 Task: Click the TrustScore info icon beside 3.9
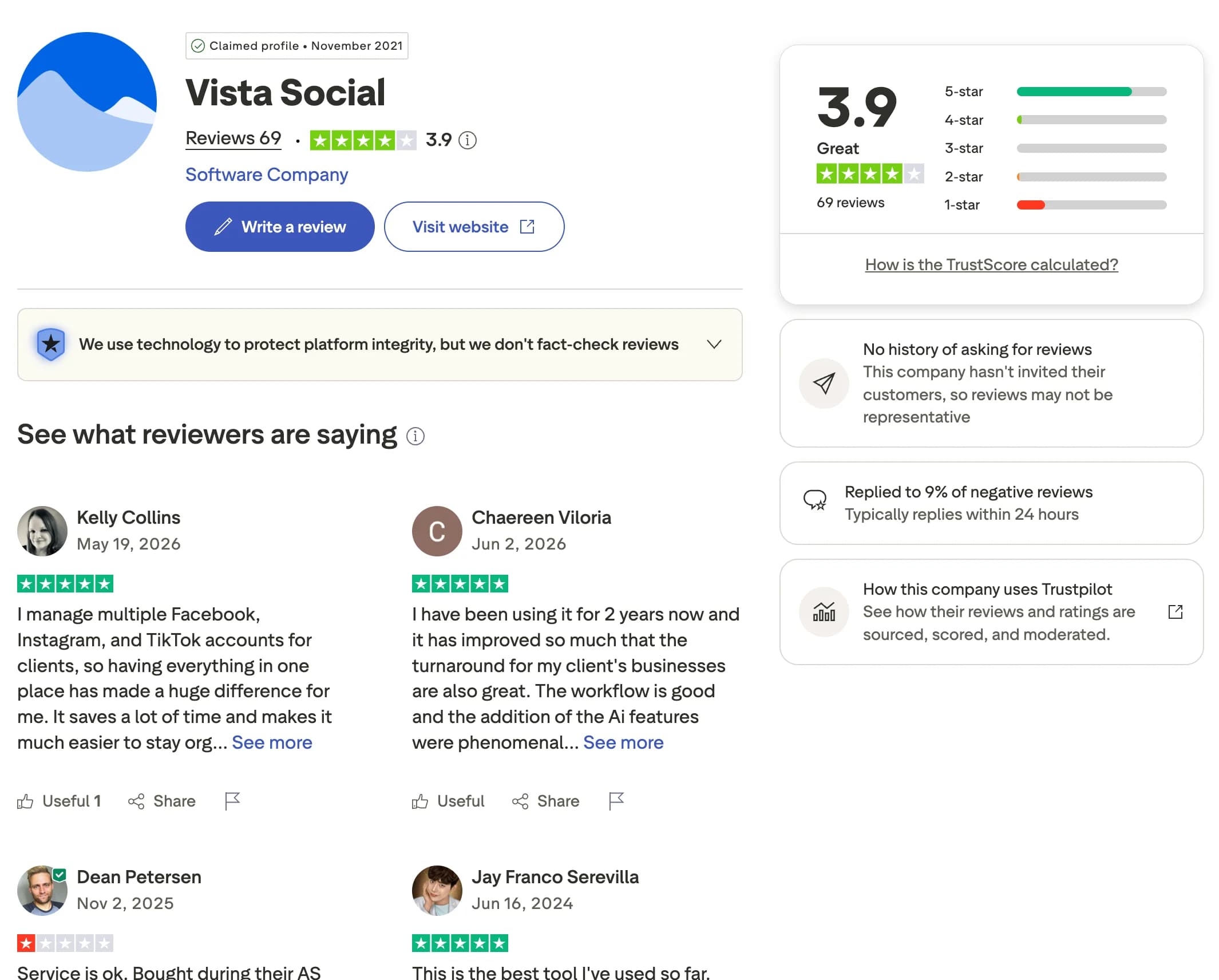pyautogui.click(x=468, y=140)
